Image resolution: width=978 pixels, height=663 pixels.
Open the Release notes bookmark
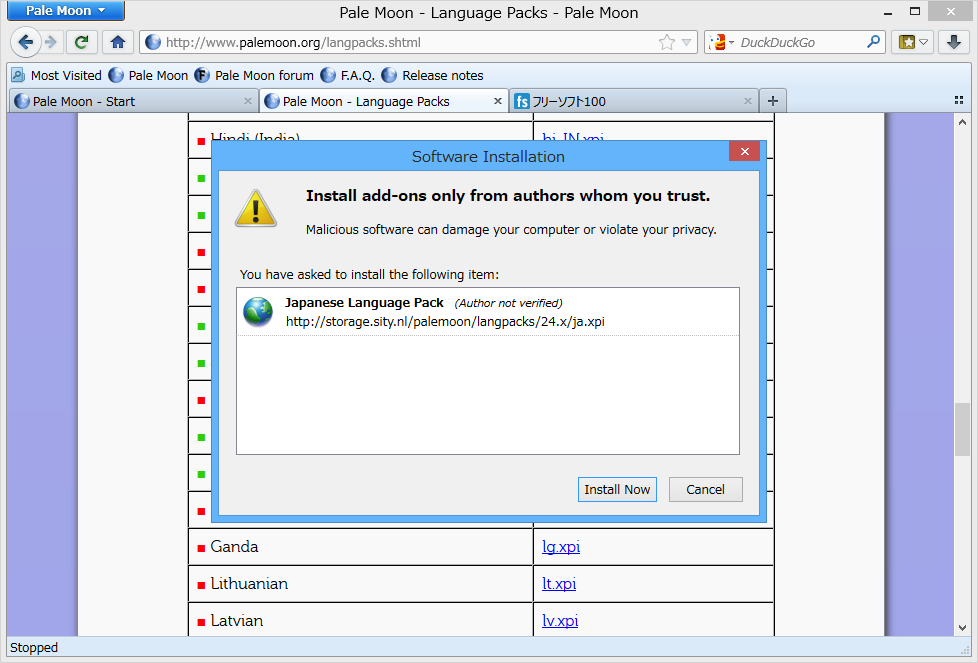pyautogui.click(x=432, y=75)
